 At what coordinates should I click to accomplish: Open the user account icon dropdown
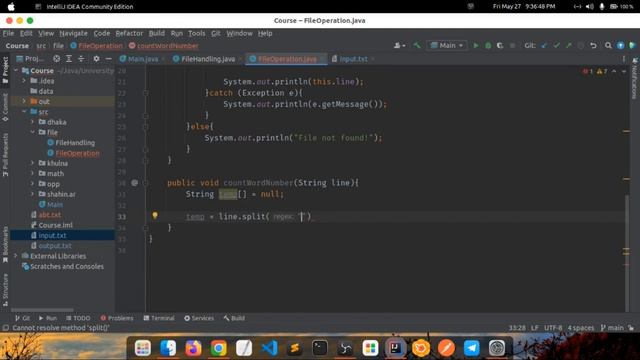point(399,45)
